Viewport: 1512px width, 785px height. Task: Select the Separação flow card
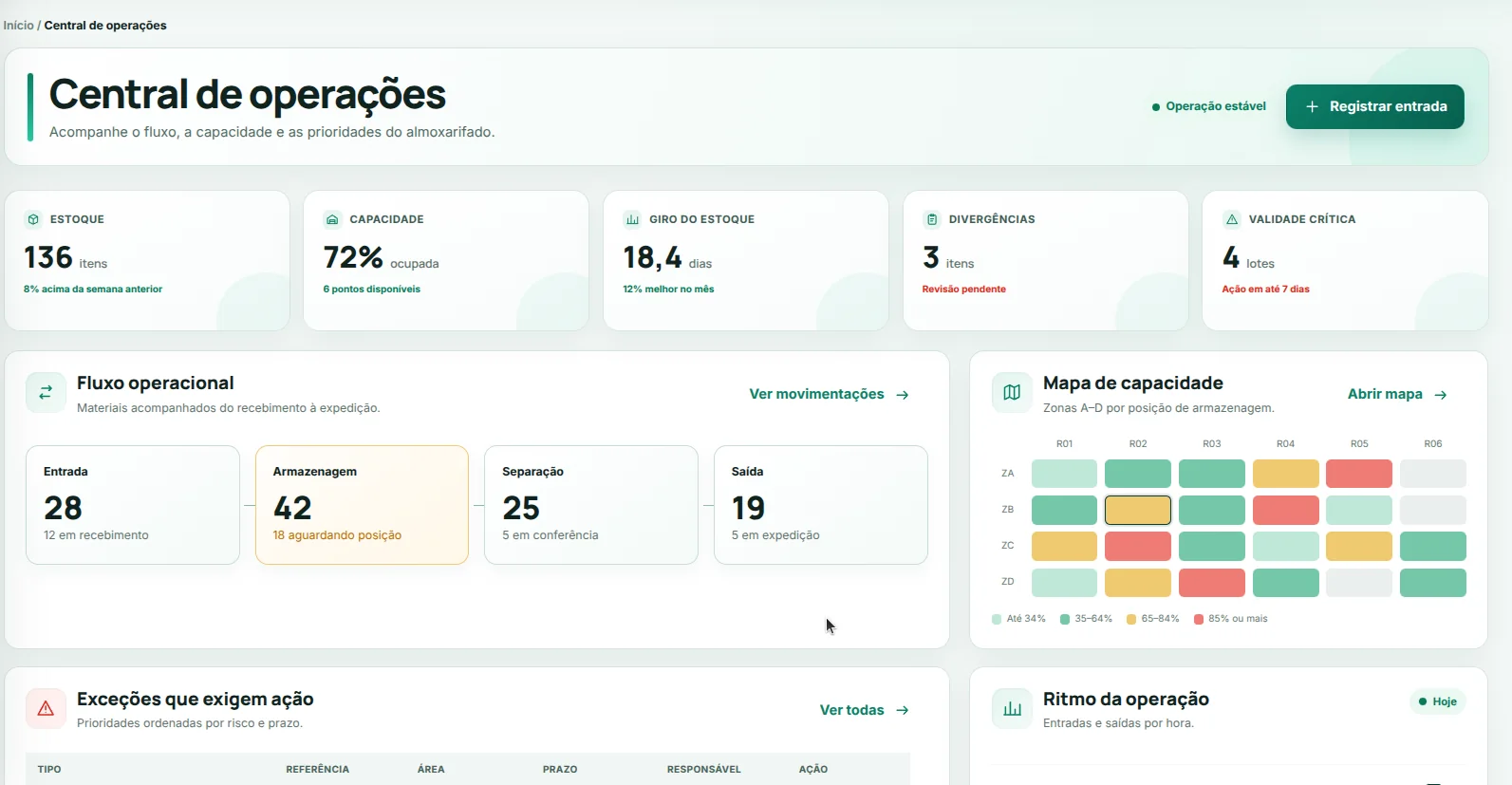point(591,505)
